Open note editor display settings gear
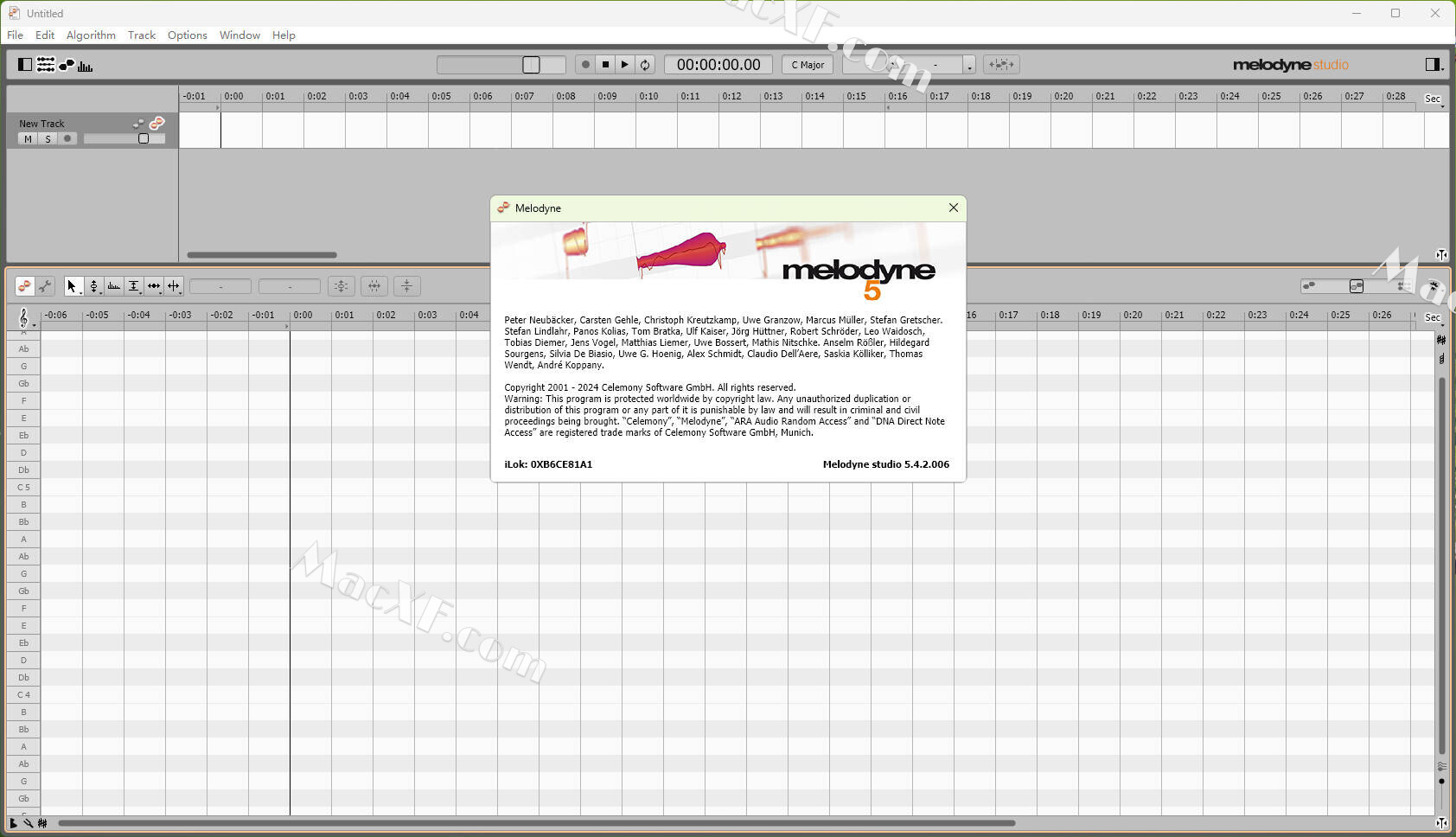Screen dimensions: 1456x837 pos(1433,286)
